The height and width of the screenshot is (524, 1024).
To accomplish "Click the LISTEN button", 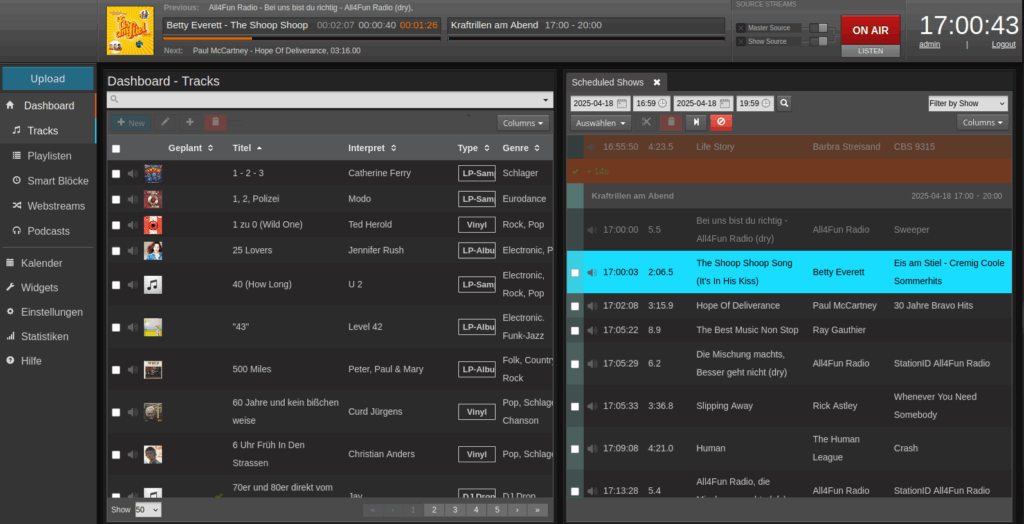I will tap(871, 51).
